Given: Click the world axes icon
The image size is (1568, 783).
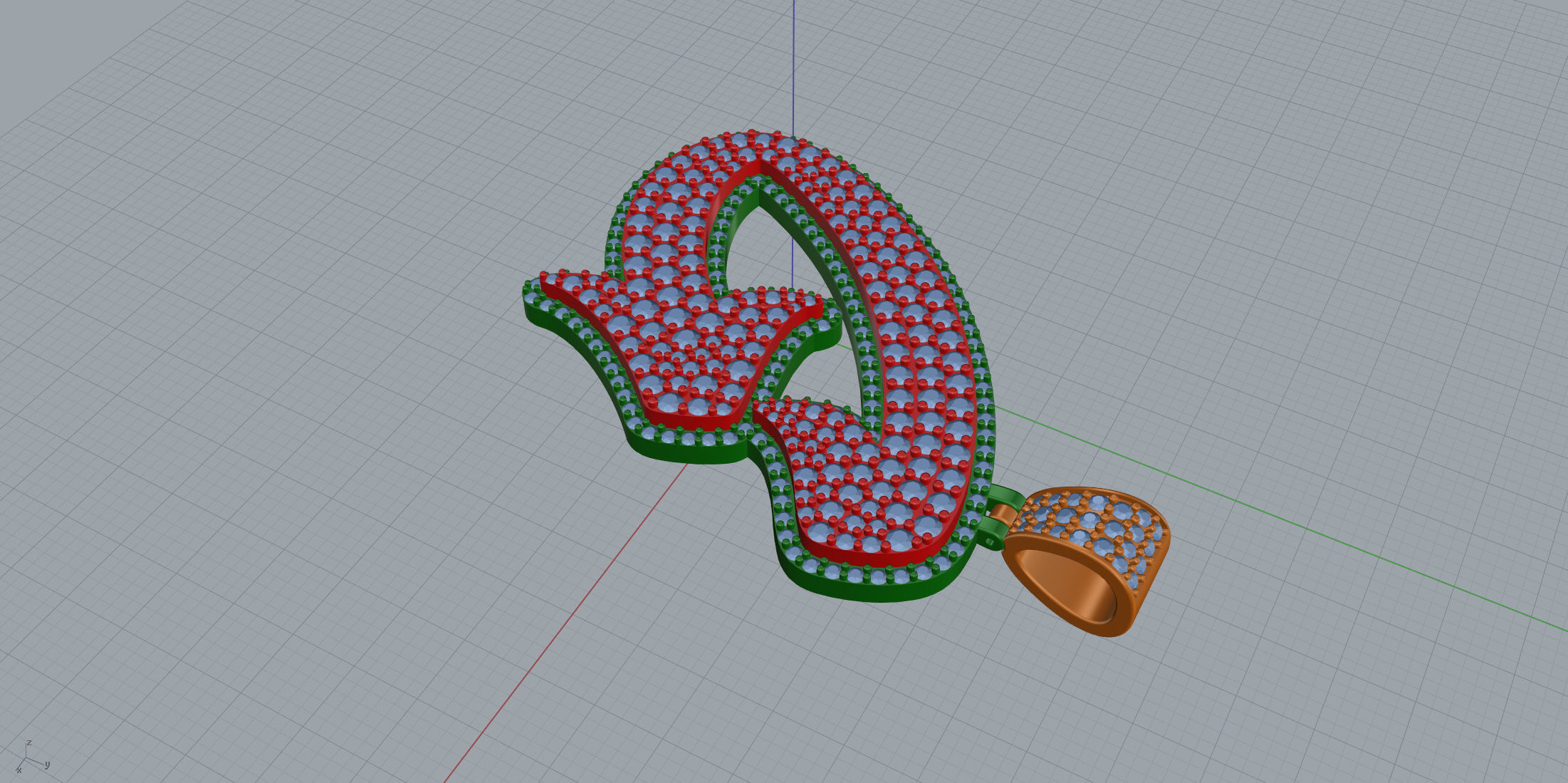Looking at the screenshot, I should [31, 757].
